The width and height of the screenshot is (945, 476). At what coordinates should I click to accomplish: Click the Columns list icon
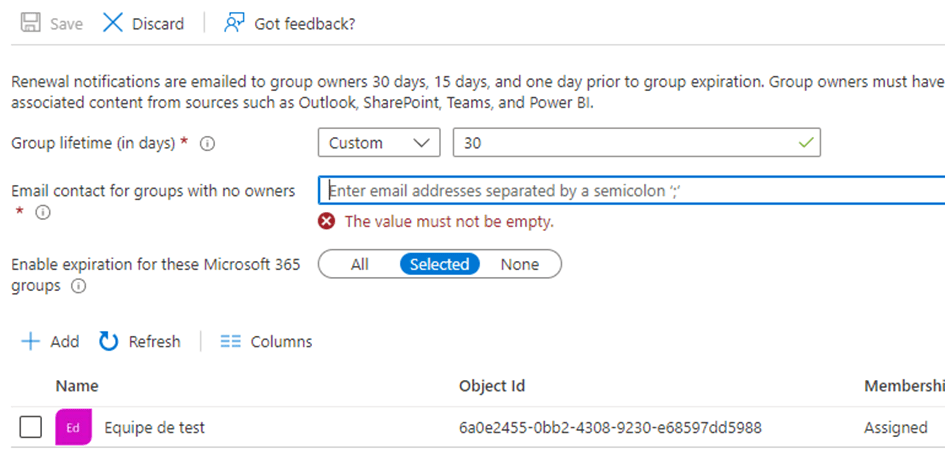231,342
